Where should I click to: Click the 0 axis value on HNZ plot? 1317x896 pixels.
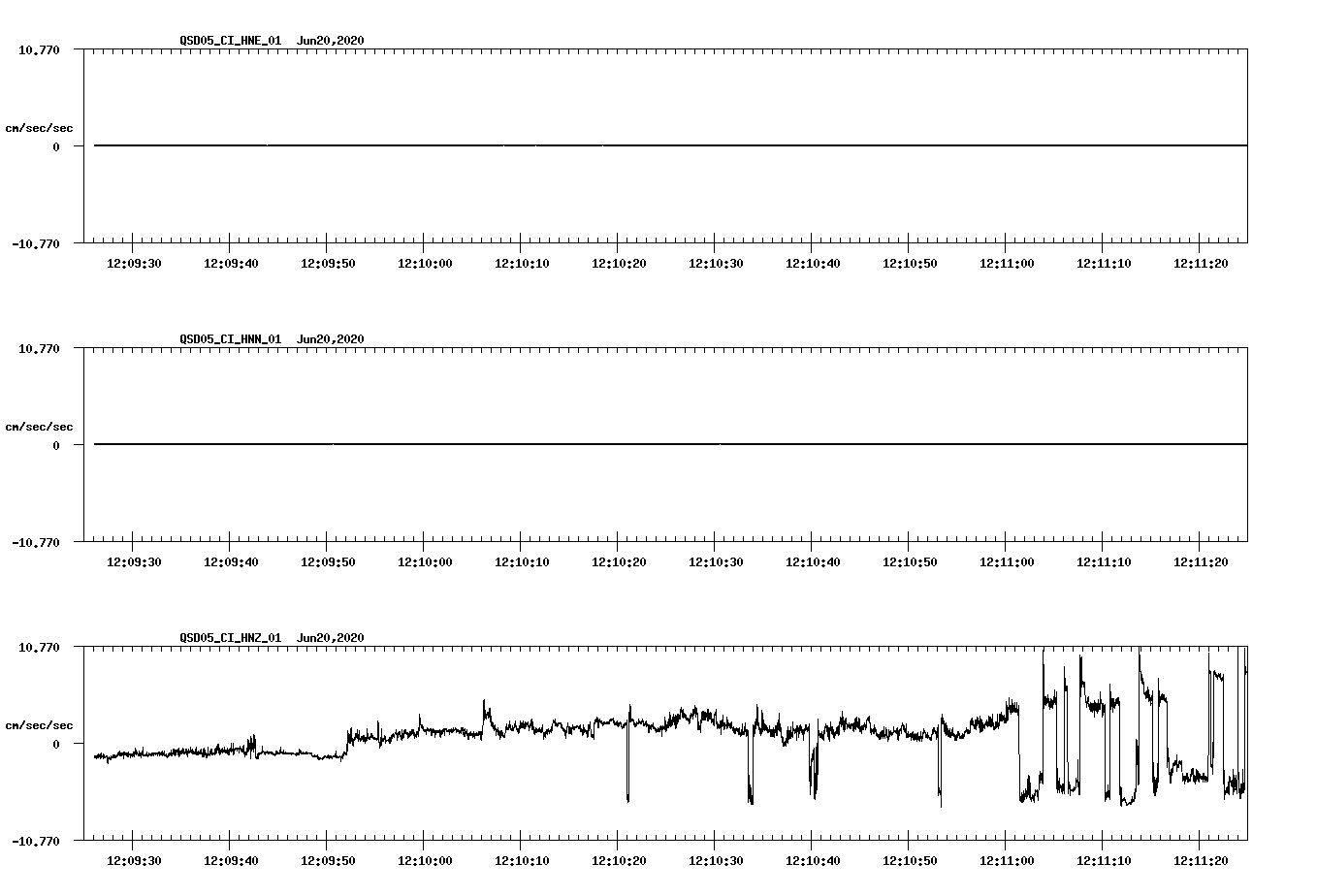56,744
